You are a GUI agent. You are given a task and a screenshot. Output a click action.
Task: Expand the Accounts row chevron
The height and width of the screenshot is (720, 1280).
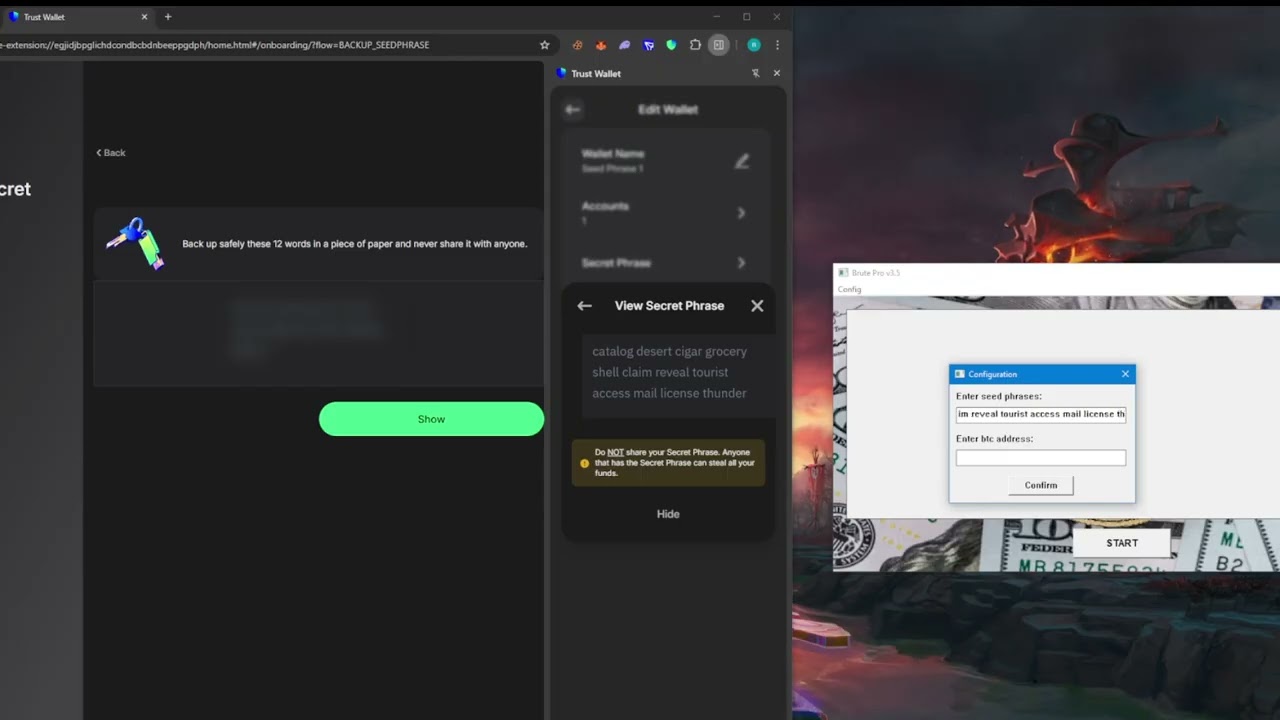[x=741, y=213]
